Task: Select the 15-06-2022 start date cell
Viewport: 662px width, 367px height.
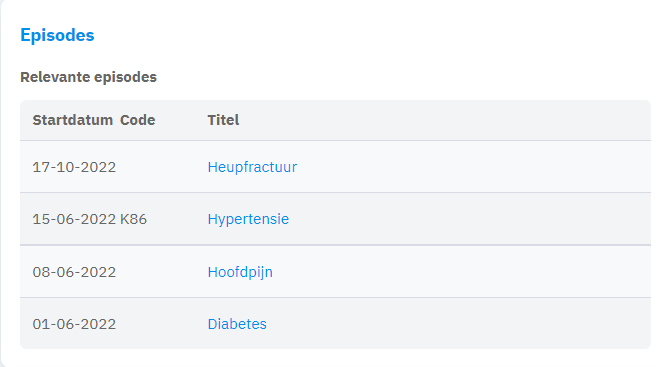Action: (x=74, y=219)
